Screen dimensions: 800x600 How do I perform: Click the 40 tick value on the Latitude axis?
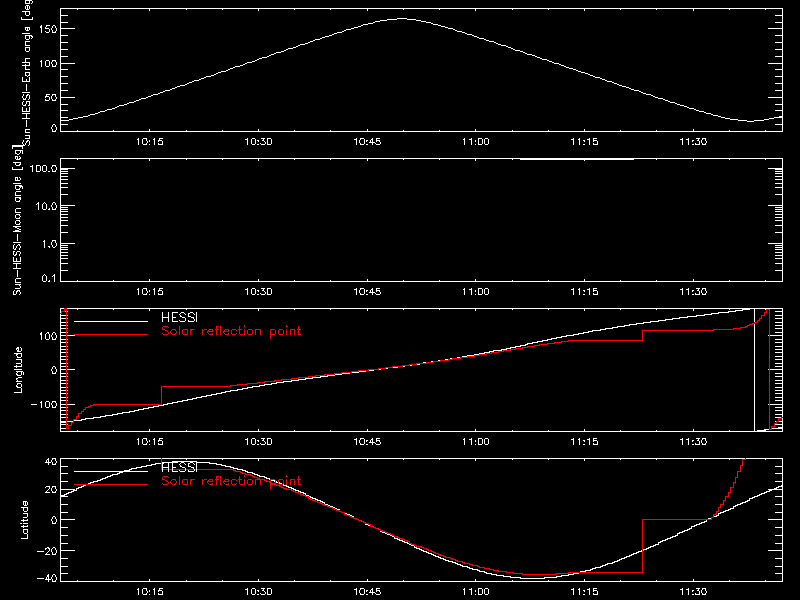[x=51, y=462]
